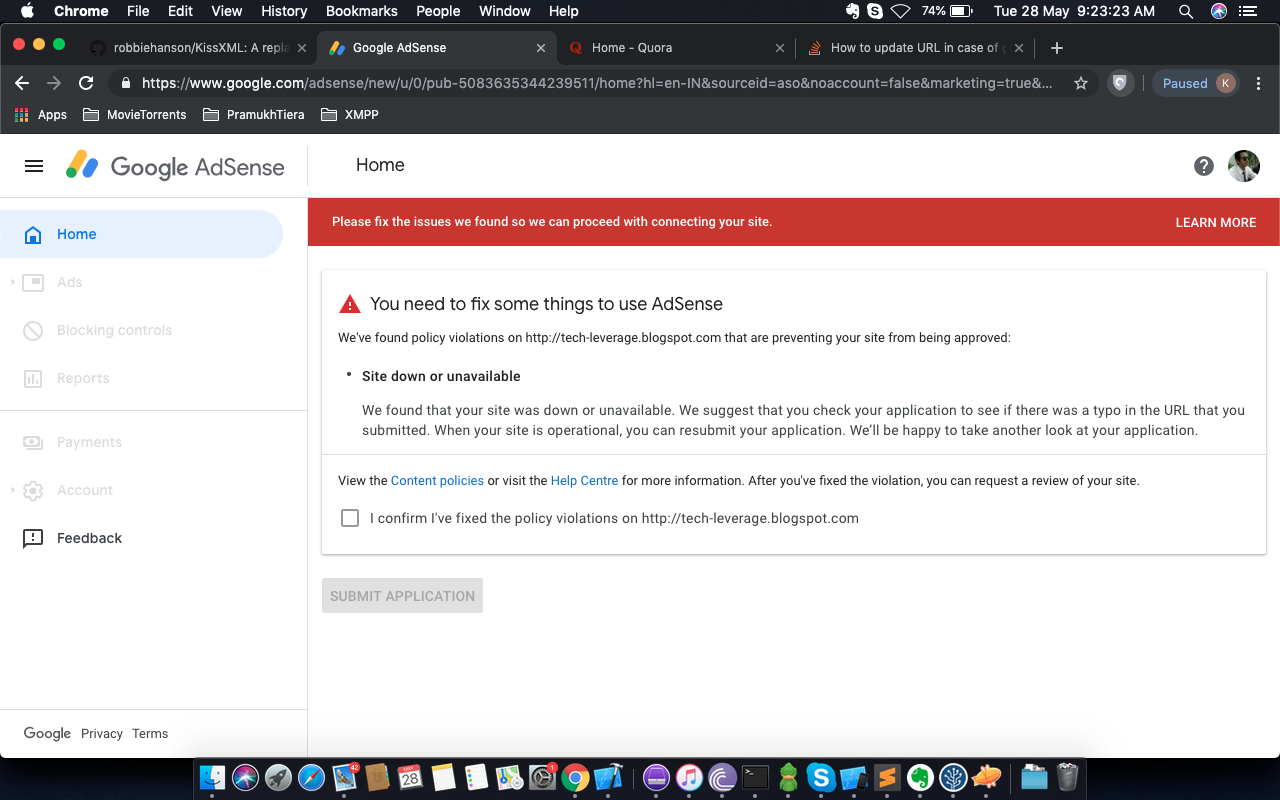Open the Reports section

[84, 378]
